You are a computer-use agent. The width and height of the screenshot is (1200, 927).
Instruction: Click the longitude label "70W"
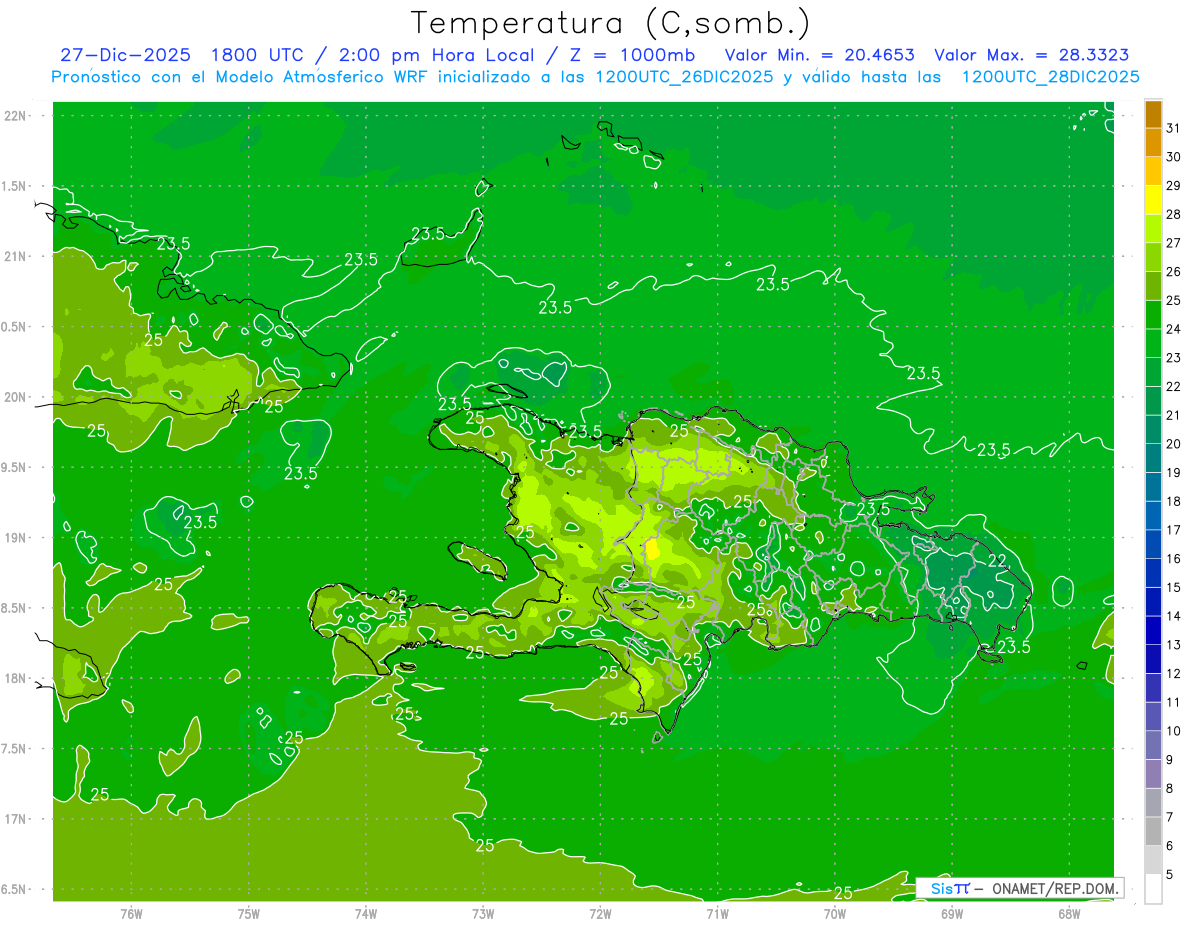[835, 913]
